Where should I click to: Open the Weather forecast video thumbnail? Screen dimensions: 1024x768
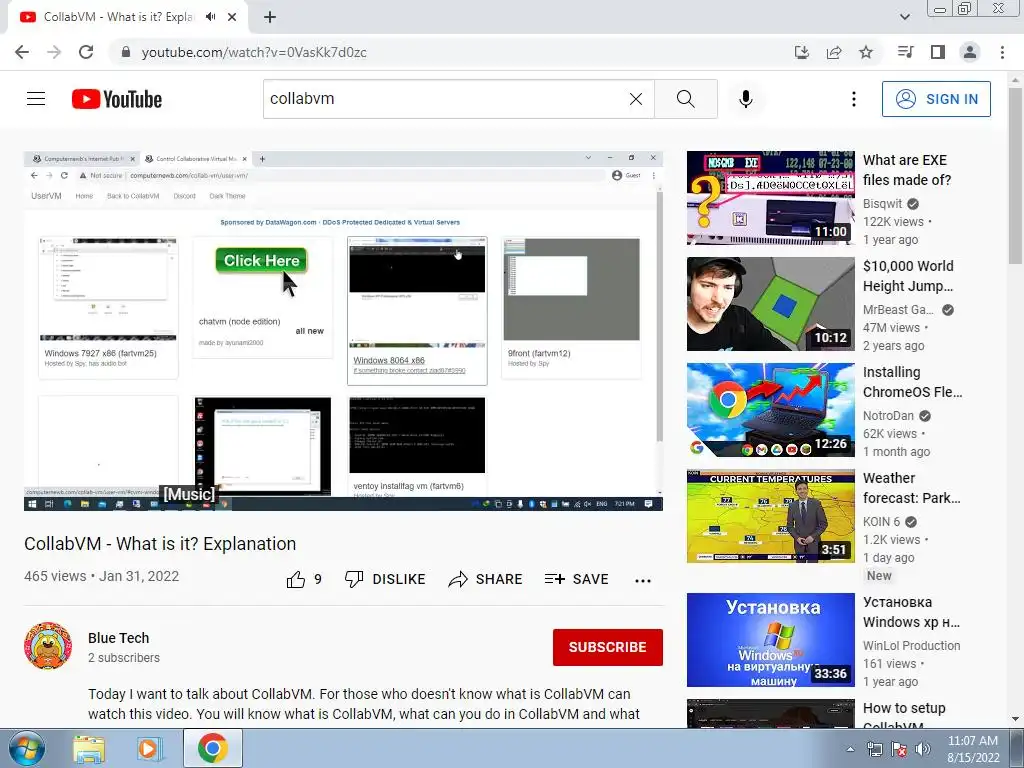click(771, 516)
